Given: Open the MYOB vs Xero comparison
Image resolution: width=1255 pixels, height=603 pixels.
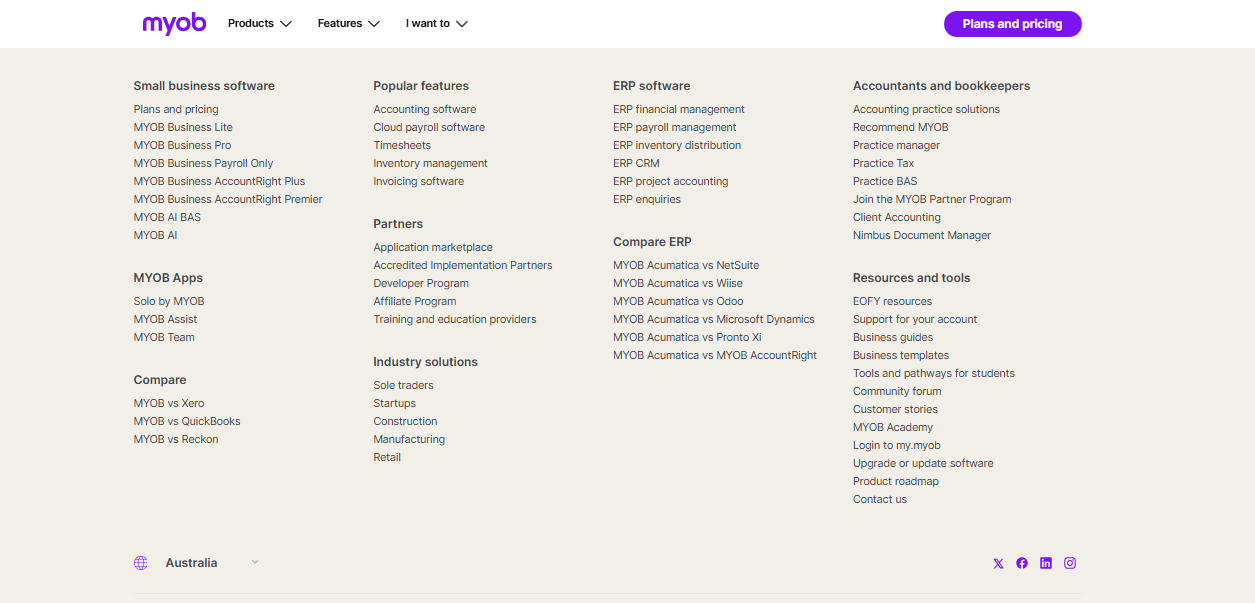Looking at the screenshot, I should point(170,403).
